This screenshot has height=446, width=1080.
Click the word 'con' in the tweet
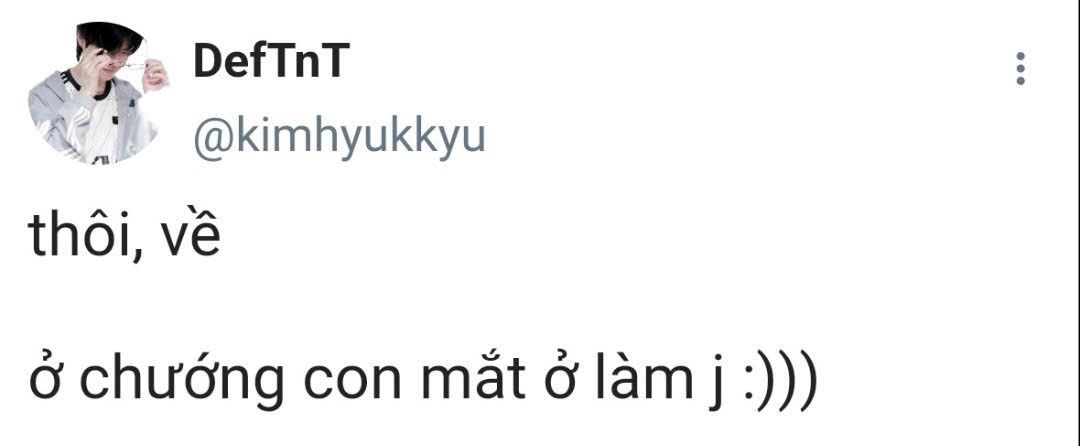point(352,382)
